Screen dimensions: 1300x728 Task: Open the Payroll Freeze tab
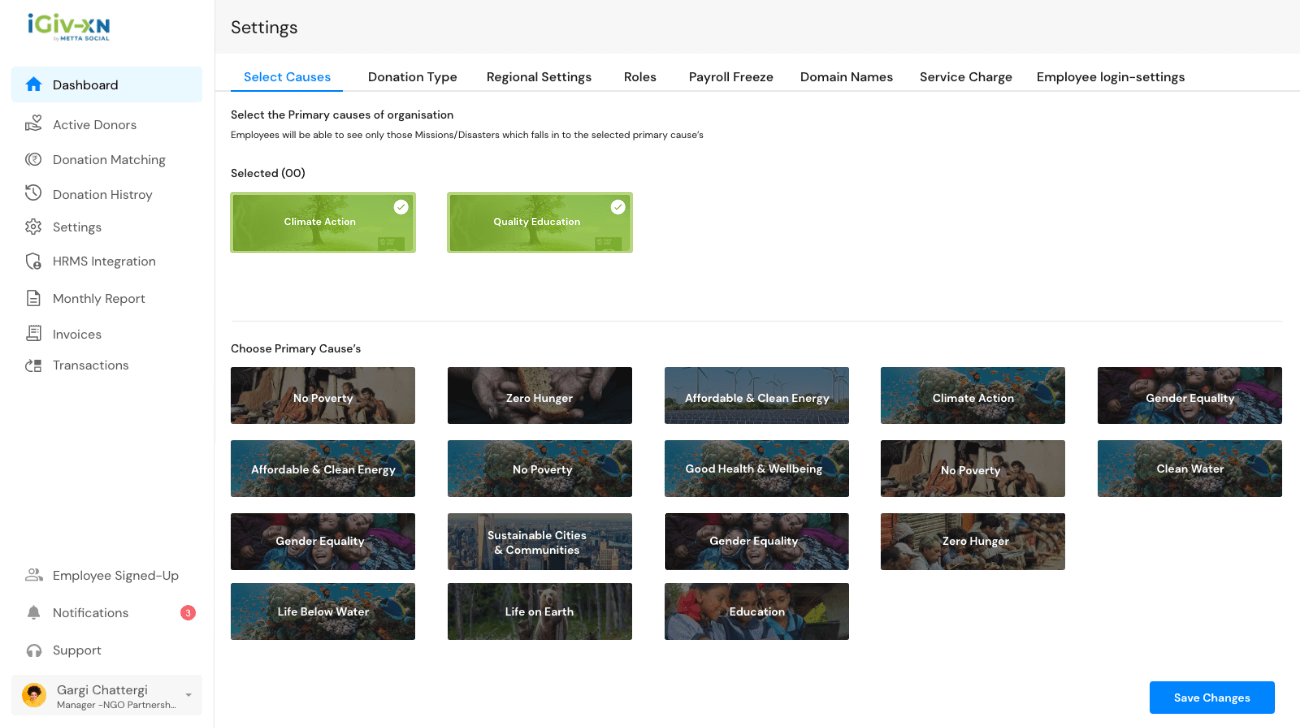click(x=731, y=77)
